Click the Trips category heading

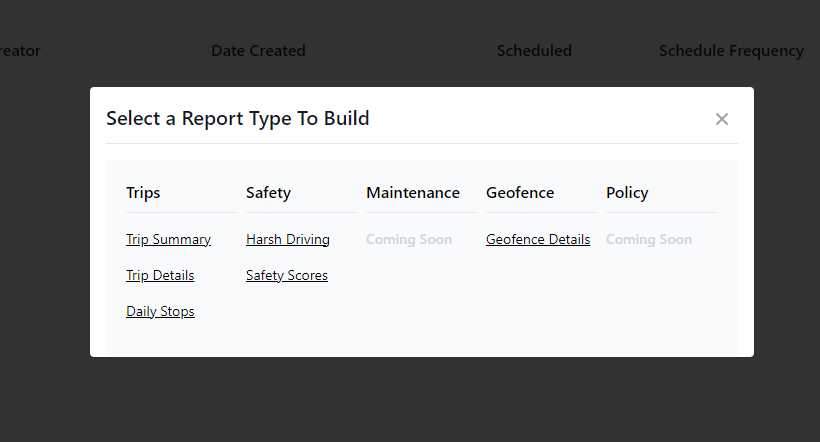pos(143,193)
